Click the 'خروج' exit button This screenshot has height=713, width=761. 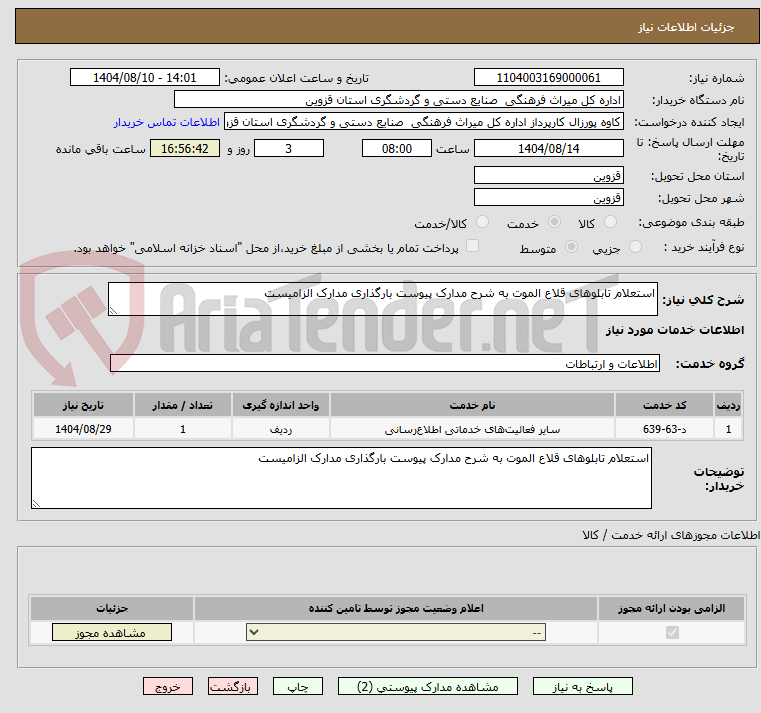coord(168,687)
